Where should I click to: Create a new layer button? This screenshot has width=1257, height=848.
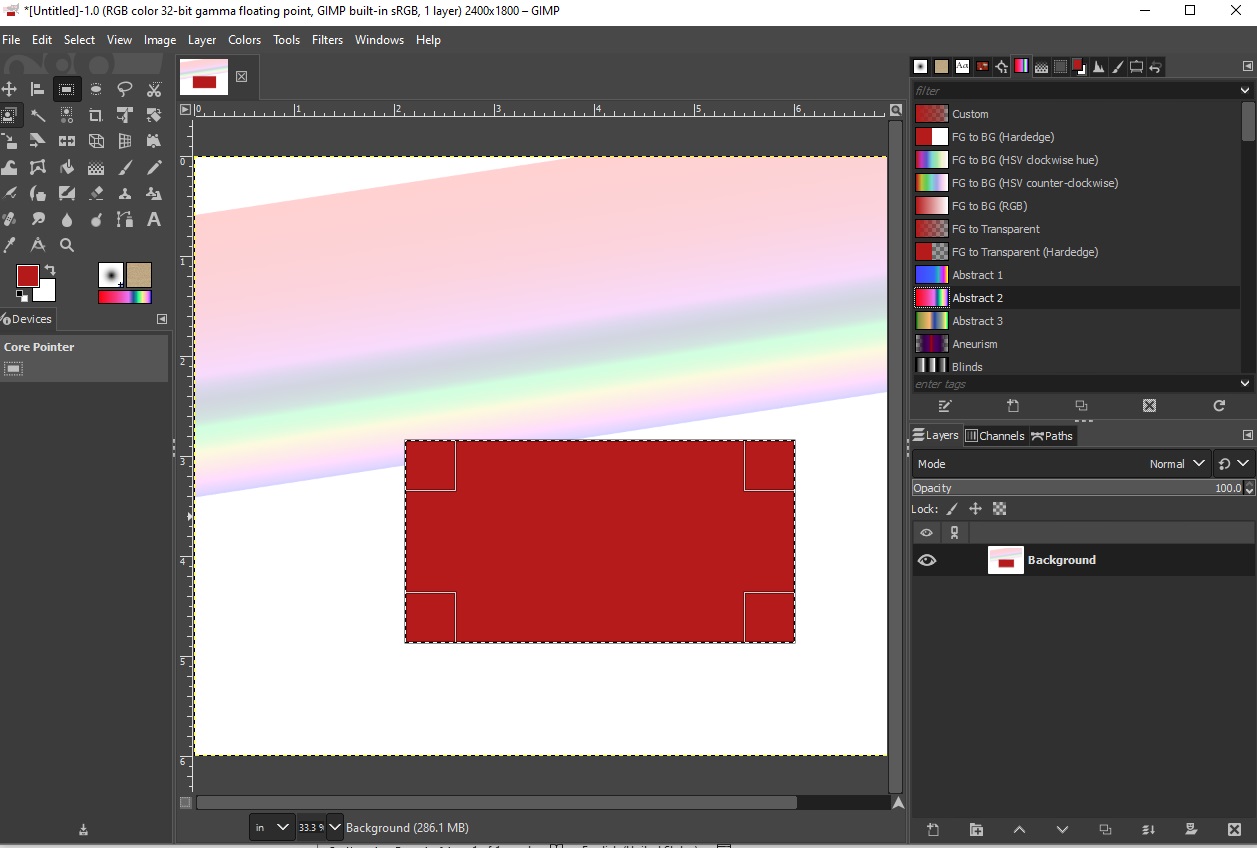point(933,830)
